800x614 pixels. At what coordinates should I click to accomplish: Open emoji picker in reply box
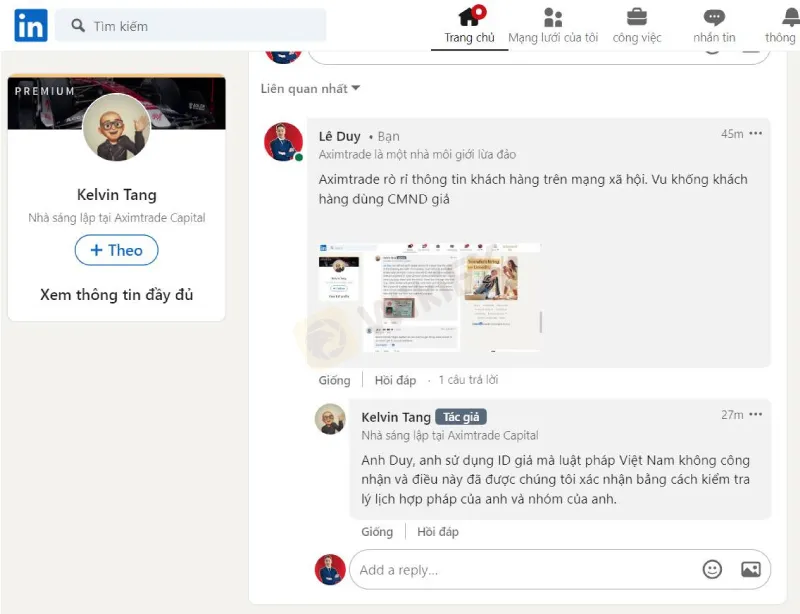point(712,569)
